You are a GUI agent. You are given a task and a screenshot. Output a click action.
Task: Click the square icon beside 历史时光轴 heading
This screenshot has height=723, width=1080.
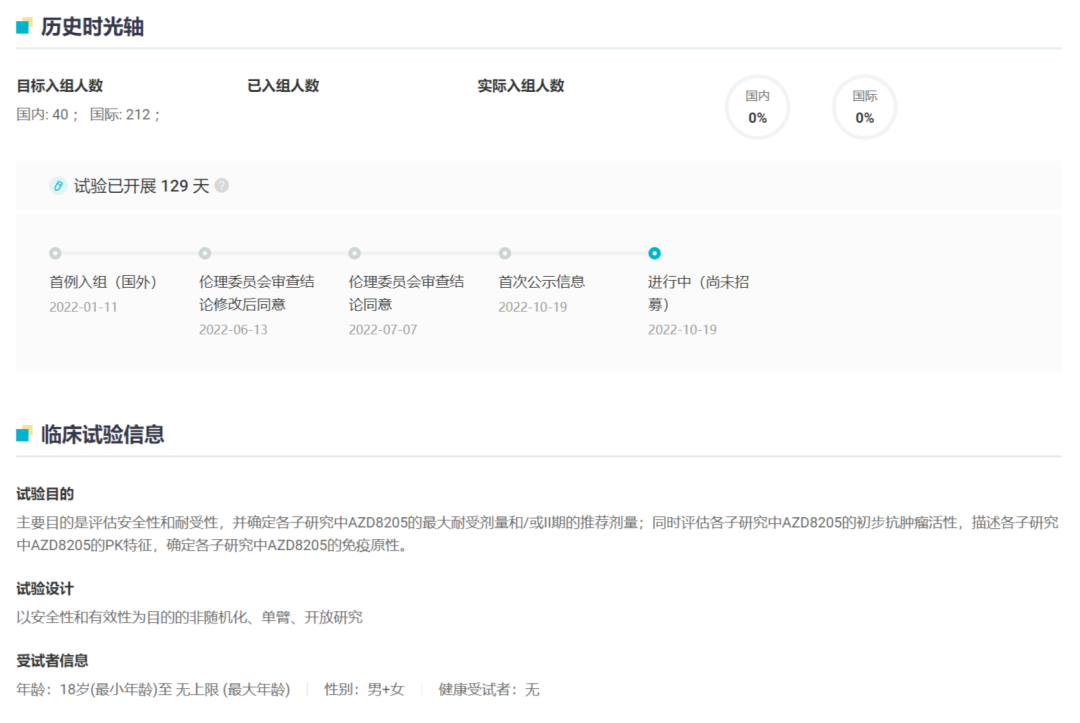tap(24, 27)
